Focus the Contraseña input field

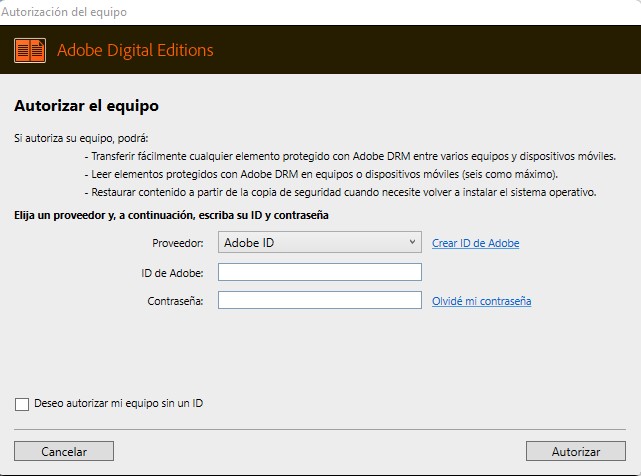pos(320,300)
